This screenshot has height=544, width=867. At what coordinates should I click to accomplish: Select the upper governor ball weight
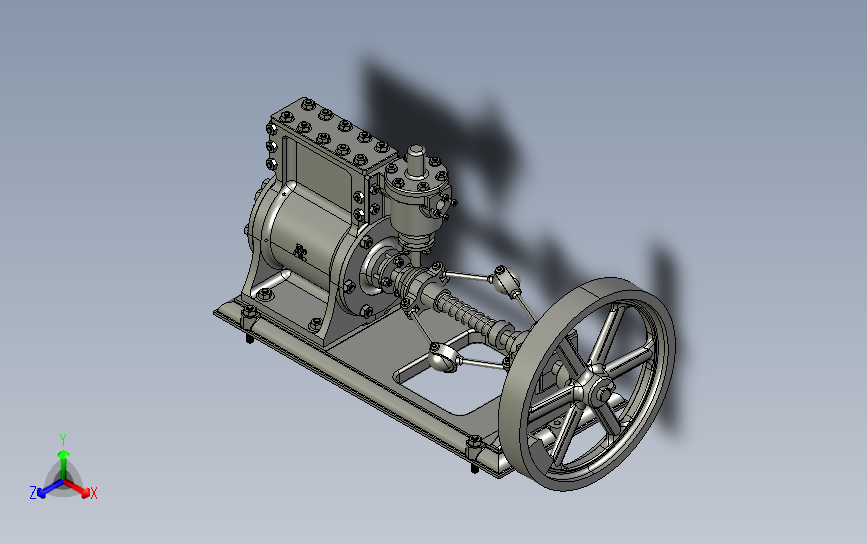click(506, 281)
